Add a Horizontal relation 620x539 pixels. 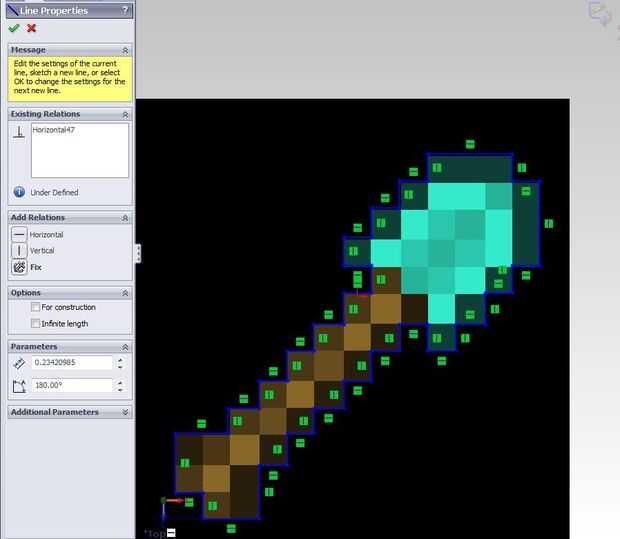19,235
